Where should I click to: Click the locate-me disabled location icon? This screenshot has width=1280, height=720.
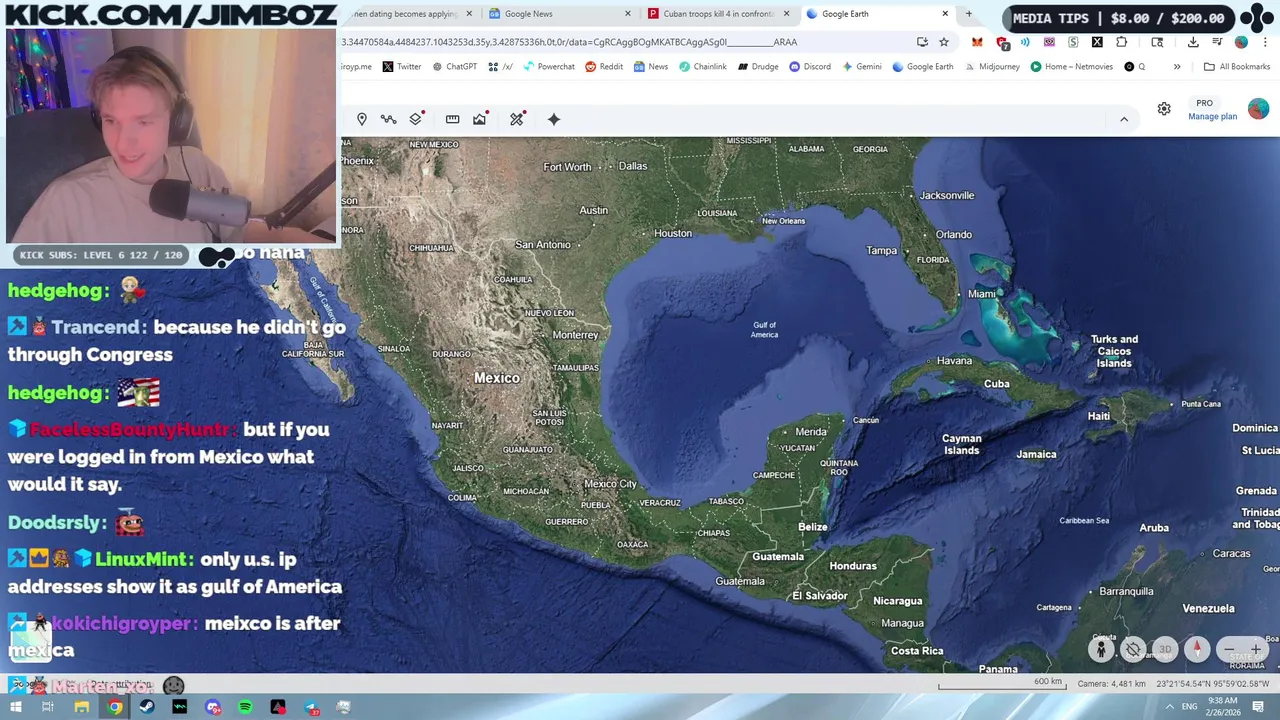click(x=1133, y=650)
